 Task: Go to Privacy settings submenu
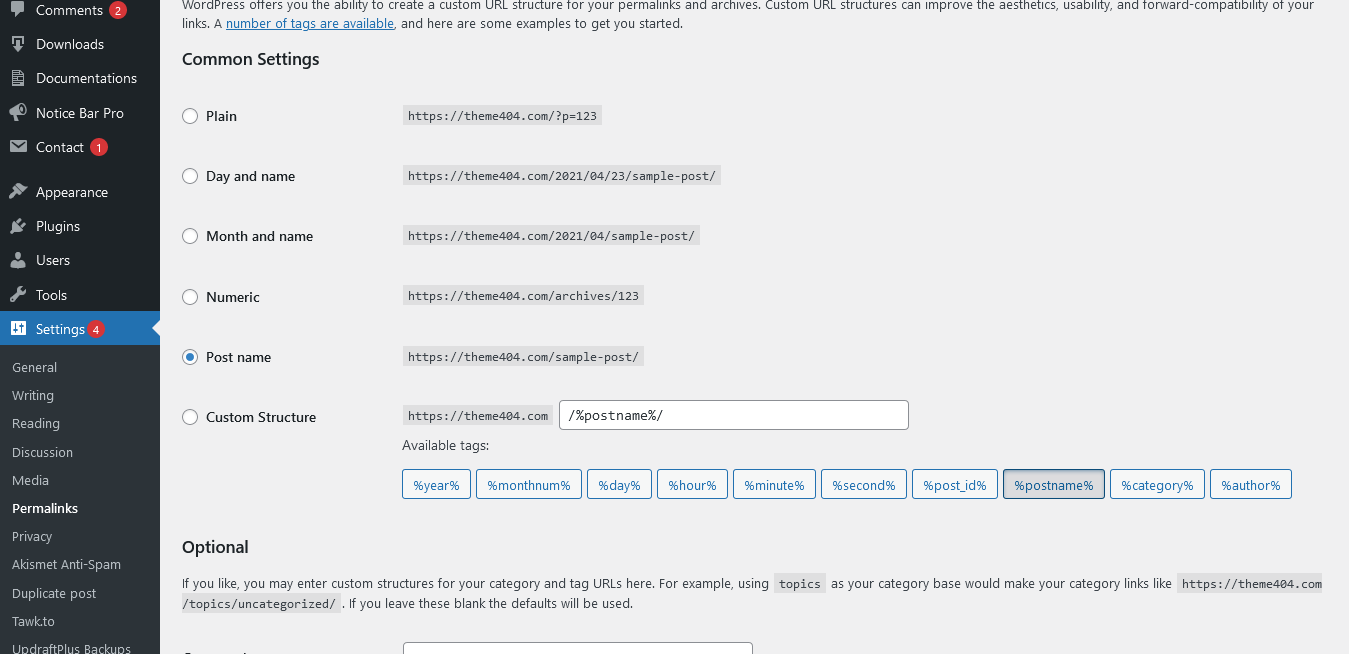pos(32,536)
